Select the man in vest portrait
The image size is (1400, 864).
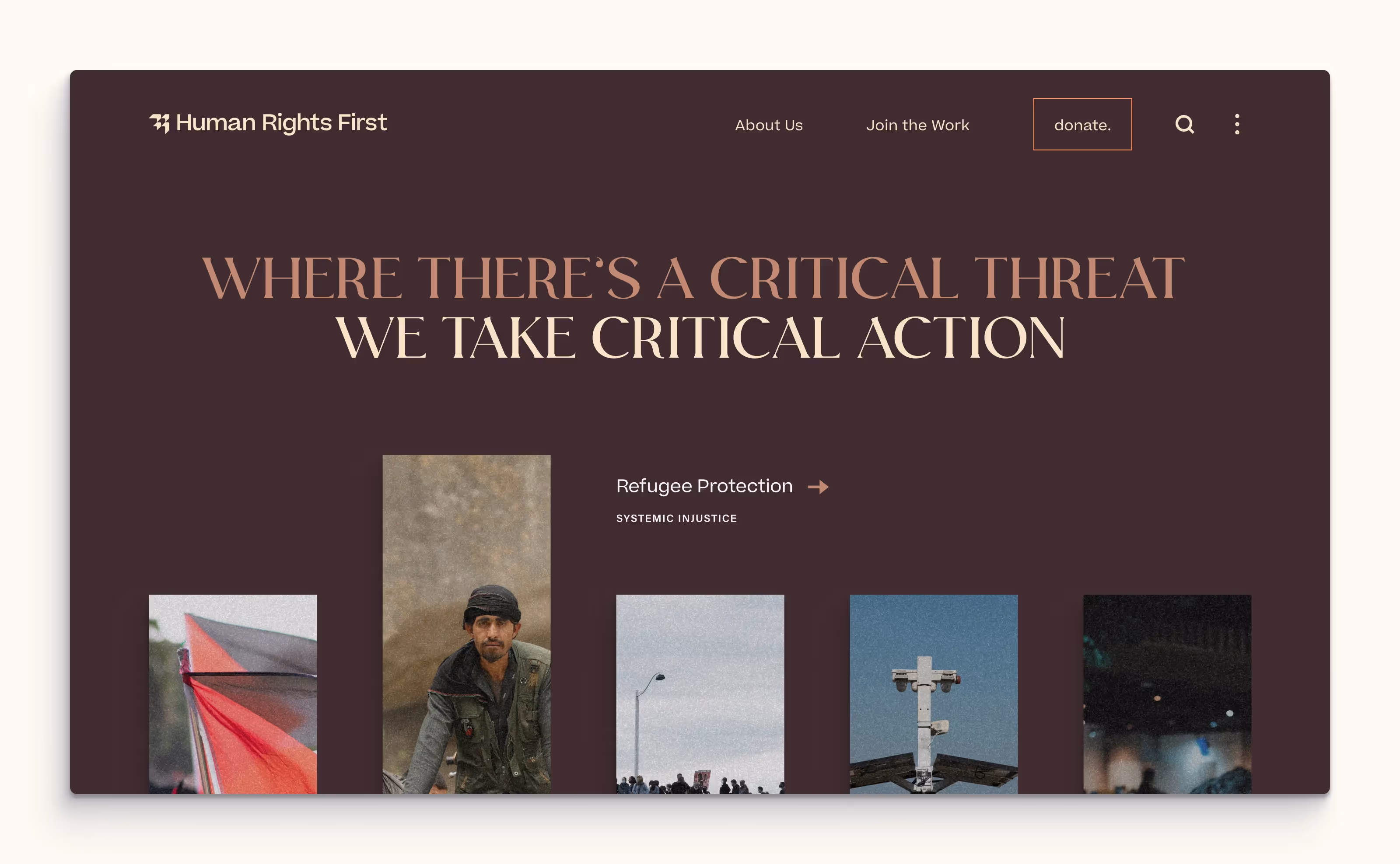466,624
